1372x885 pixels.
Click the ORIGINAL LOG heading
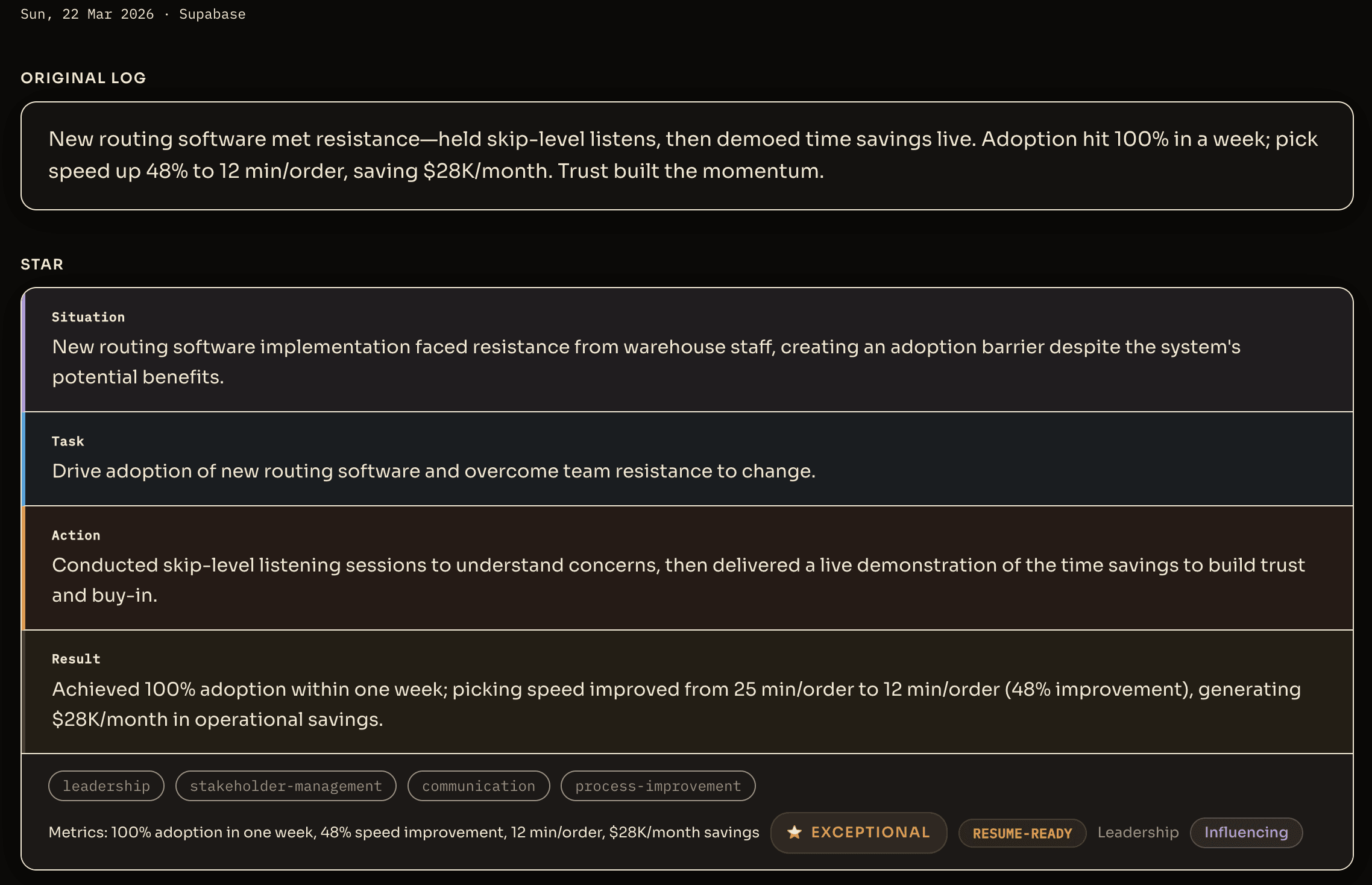coord(83,78)
